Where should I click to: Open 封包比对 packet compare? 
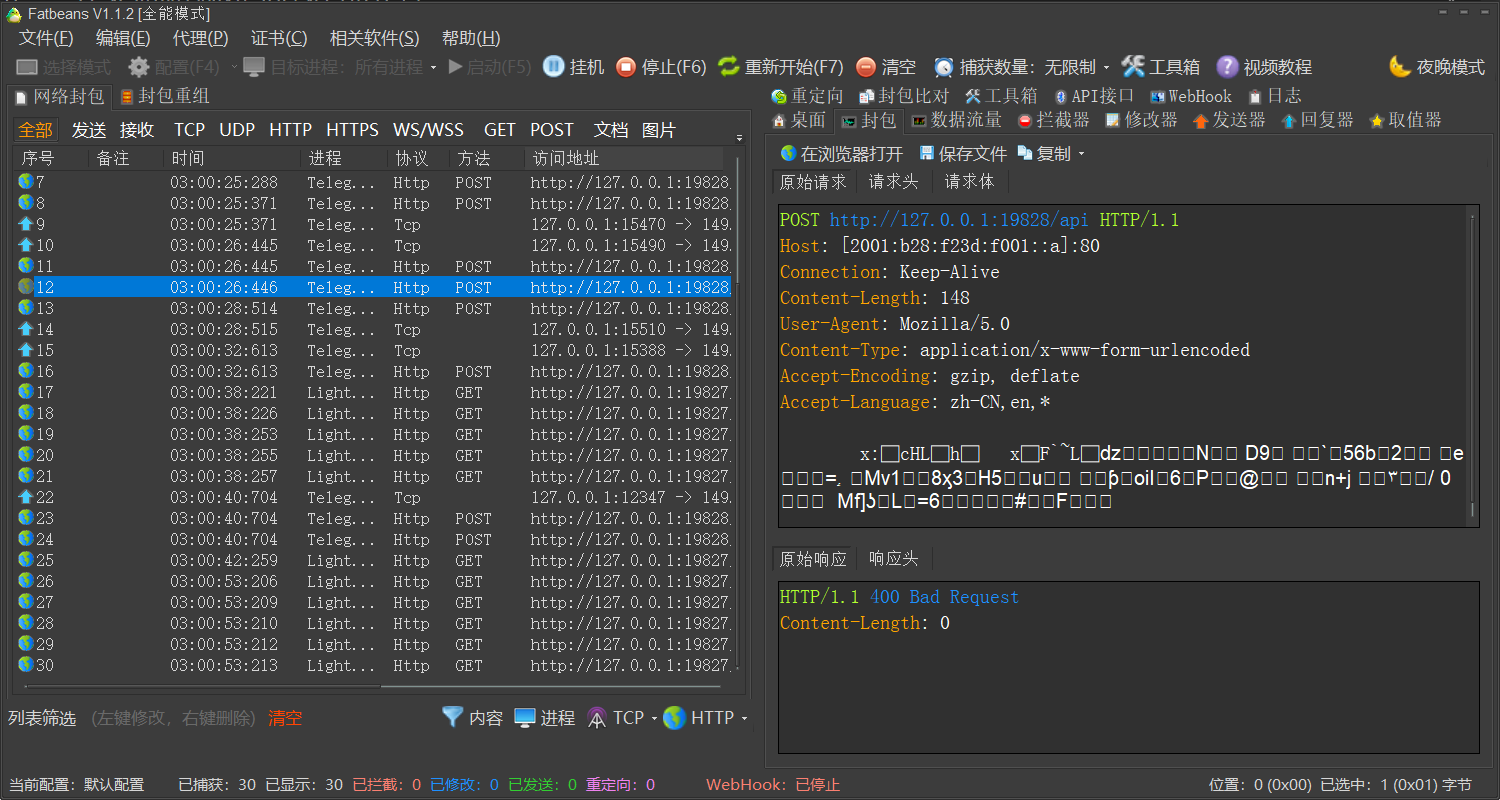(x=904, y=96)
